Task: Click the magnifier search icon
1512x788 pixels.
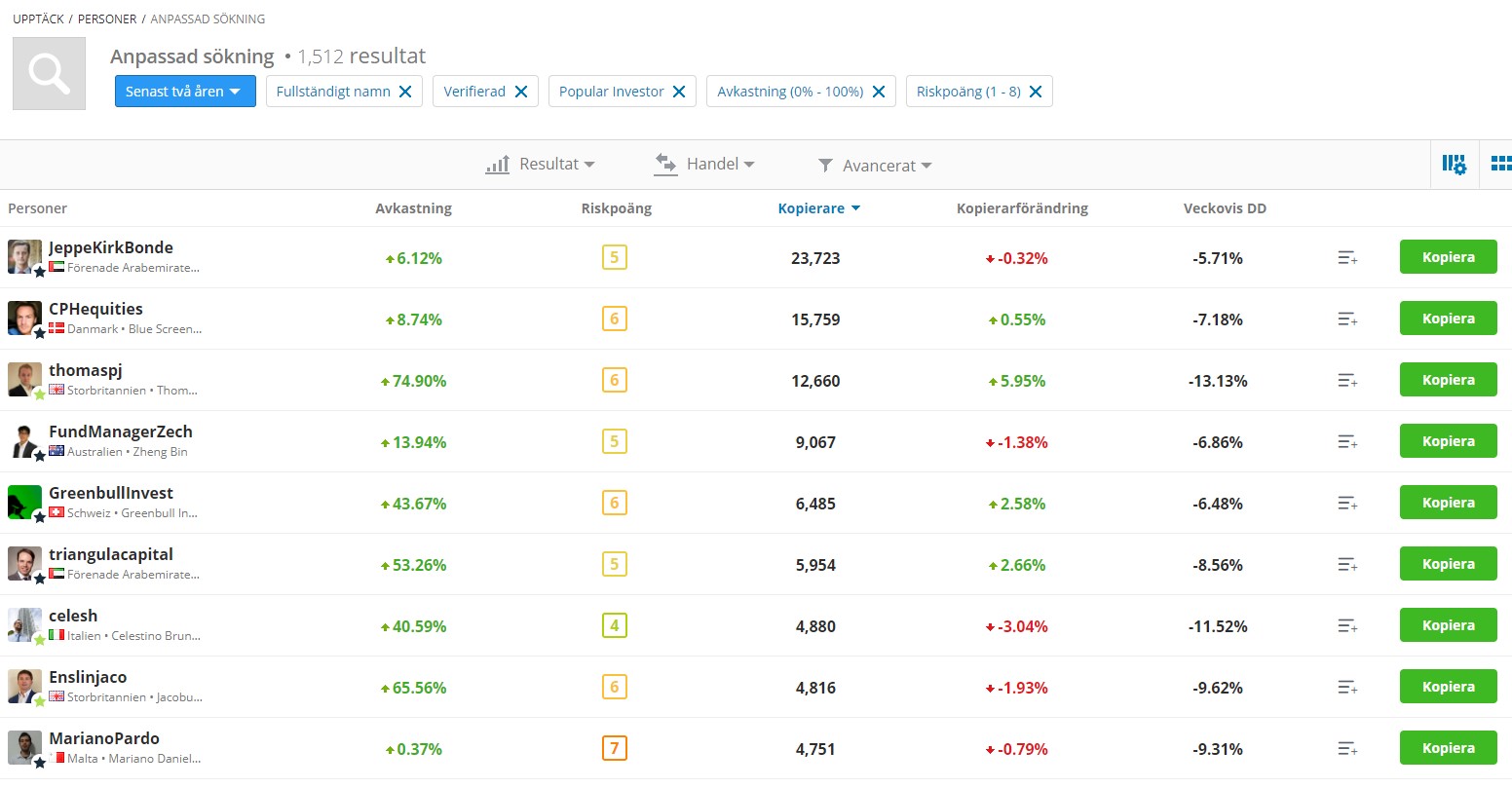Action: [49, 74]
